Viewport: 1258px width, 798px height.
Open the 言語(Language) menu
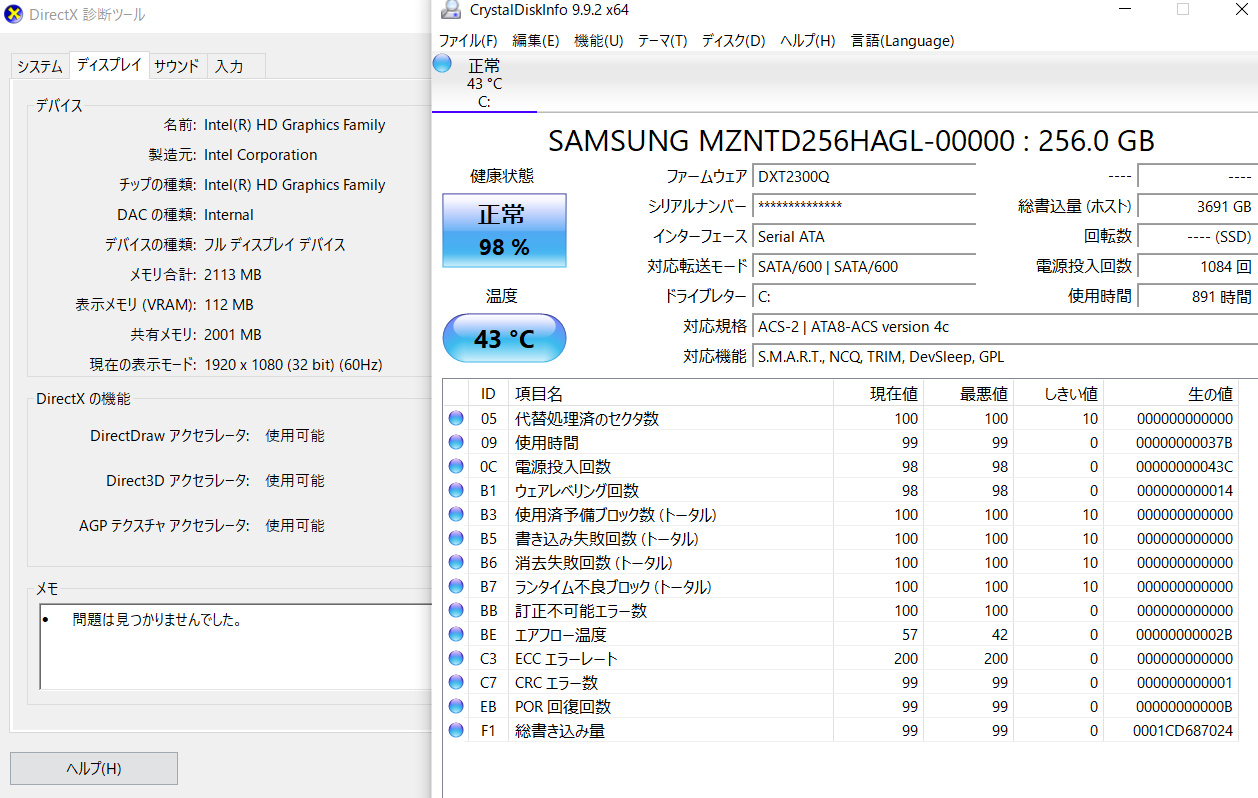pyautogui.click(x=902, y=41)
